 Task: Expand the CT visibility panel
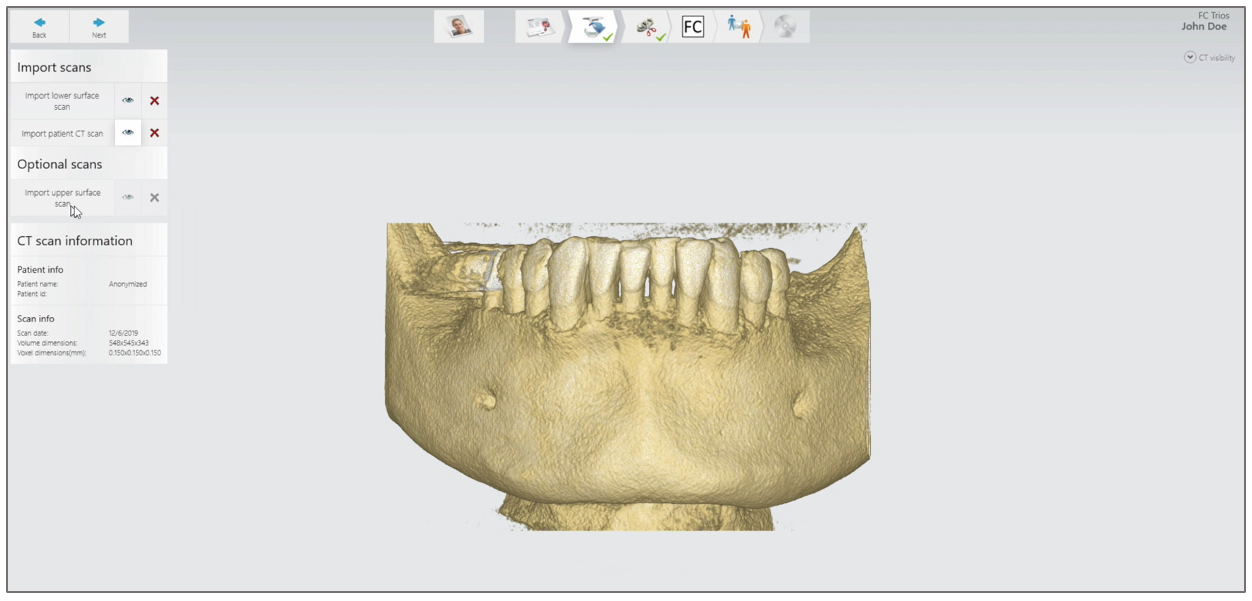1188,58
